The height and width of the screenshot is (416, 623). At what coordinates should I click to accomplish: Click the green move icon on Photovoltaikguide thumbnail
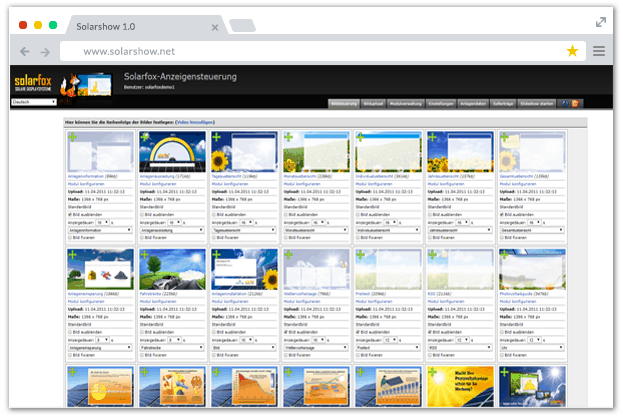coord(504,255)
